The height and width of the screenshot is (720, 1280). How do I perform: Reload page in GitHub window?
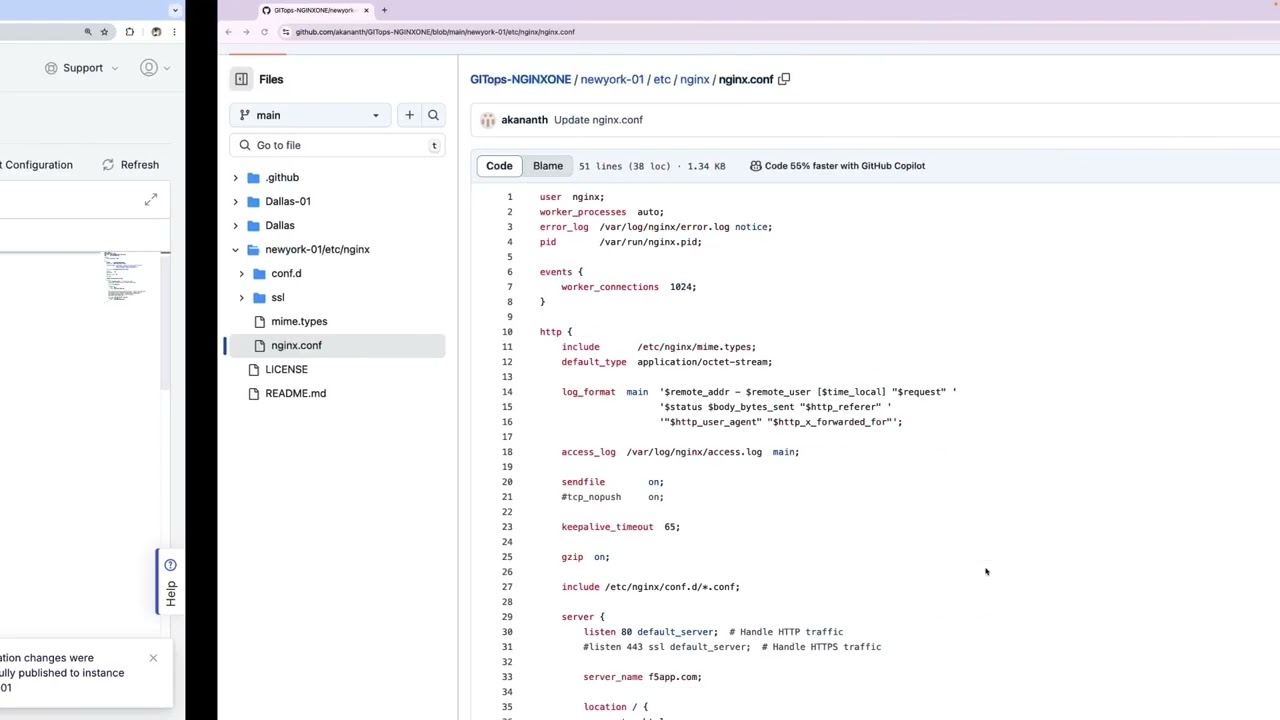(x=264, y=32)
